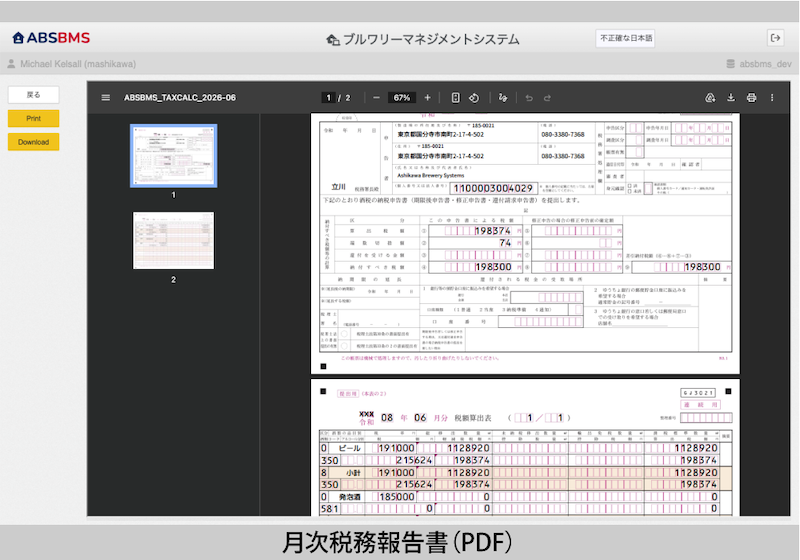
Task: Click the 立川 tax office text
Action: 338,187
